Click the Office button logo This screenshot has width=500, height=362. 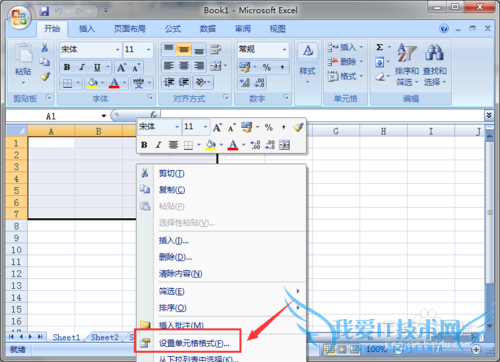coord(19,16)
